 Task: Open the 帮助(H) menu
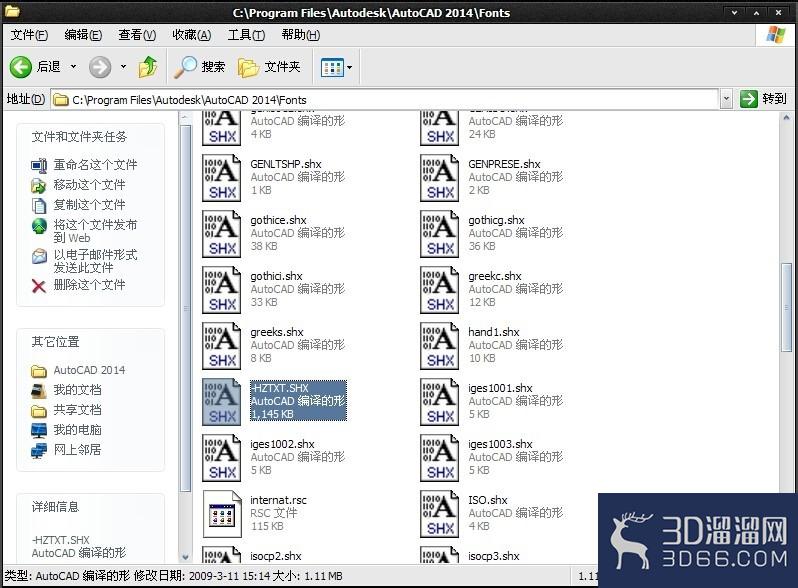tap(301, 35)
